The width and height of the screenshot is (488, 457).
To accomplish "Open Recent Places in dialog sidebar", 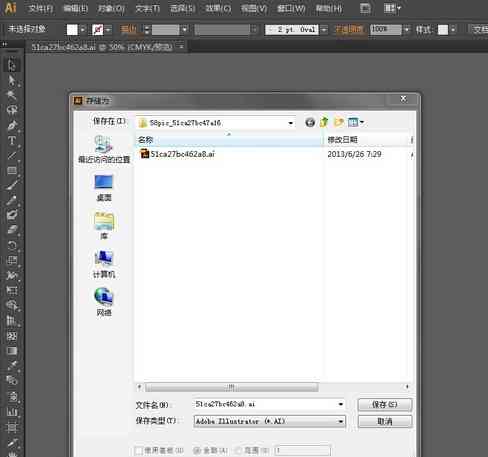I will (x=104, y=150).
